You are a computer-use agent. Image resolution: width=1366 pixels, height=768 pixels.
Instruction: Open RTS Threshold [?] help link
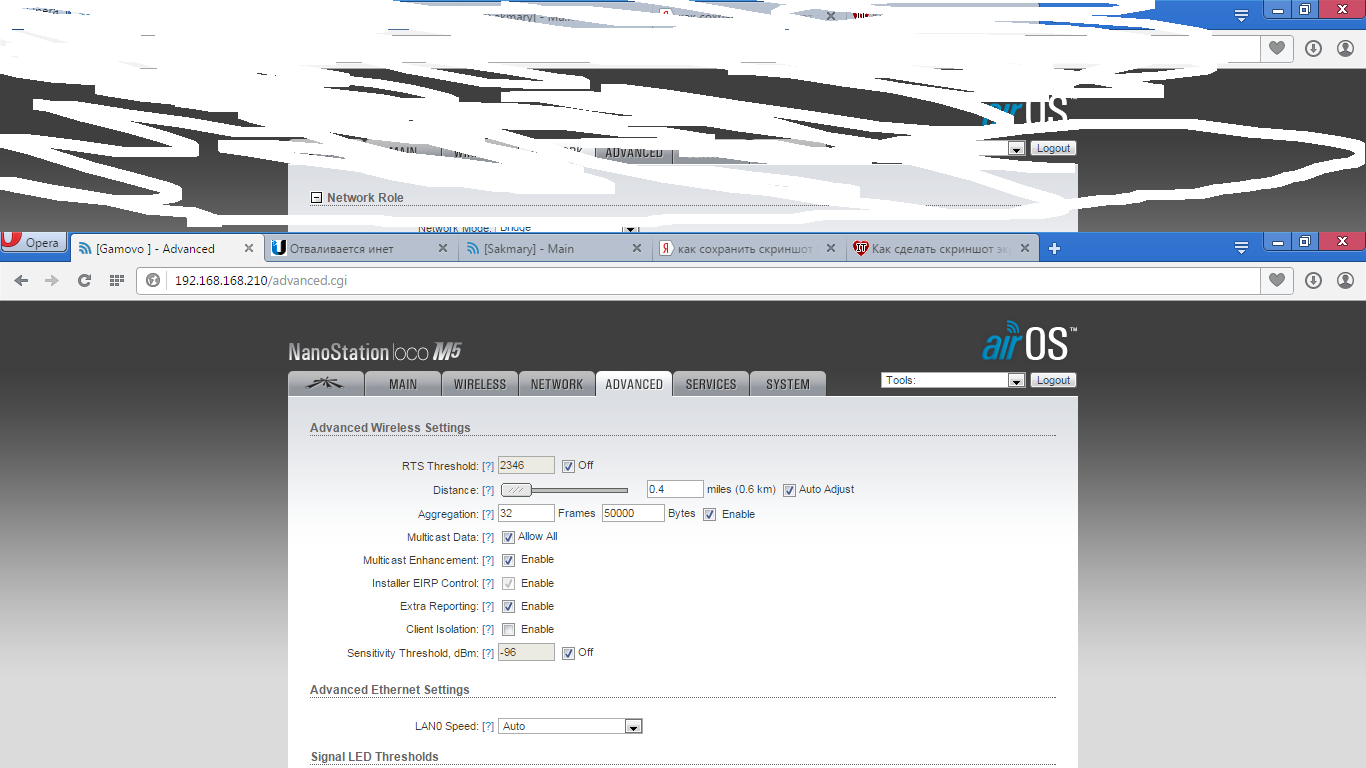pyautogui.click(x=488, y=466)
